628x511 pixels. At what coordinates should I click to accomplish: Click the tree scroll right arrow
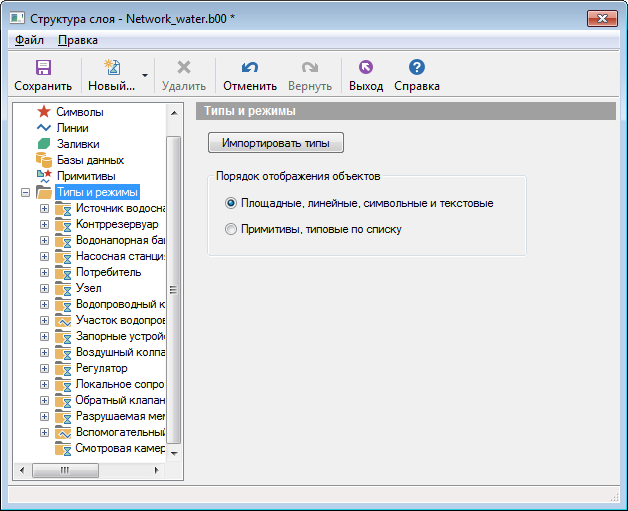click(x=157, y=470)
